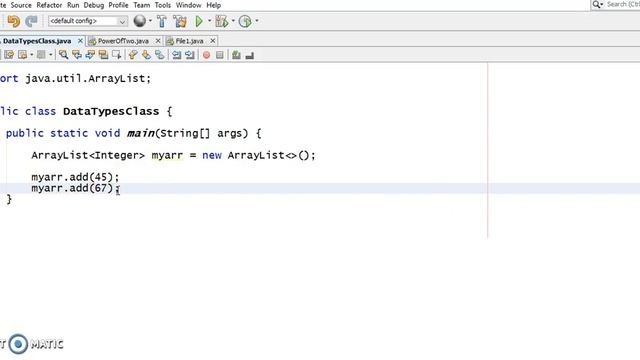Click the Find Next Occurrence icon
Screen dimensions: 640x360
(x=90, y=55)
